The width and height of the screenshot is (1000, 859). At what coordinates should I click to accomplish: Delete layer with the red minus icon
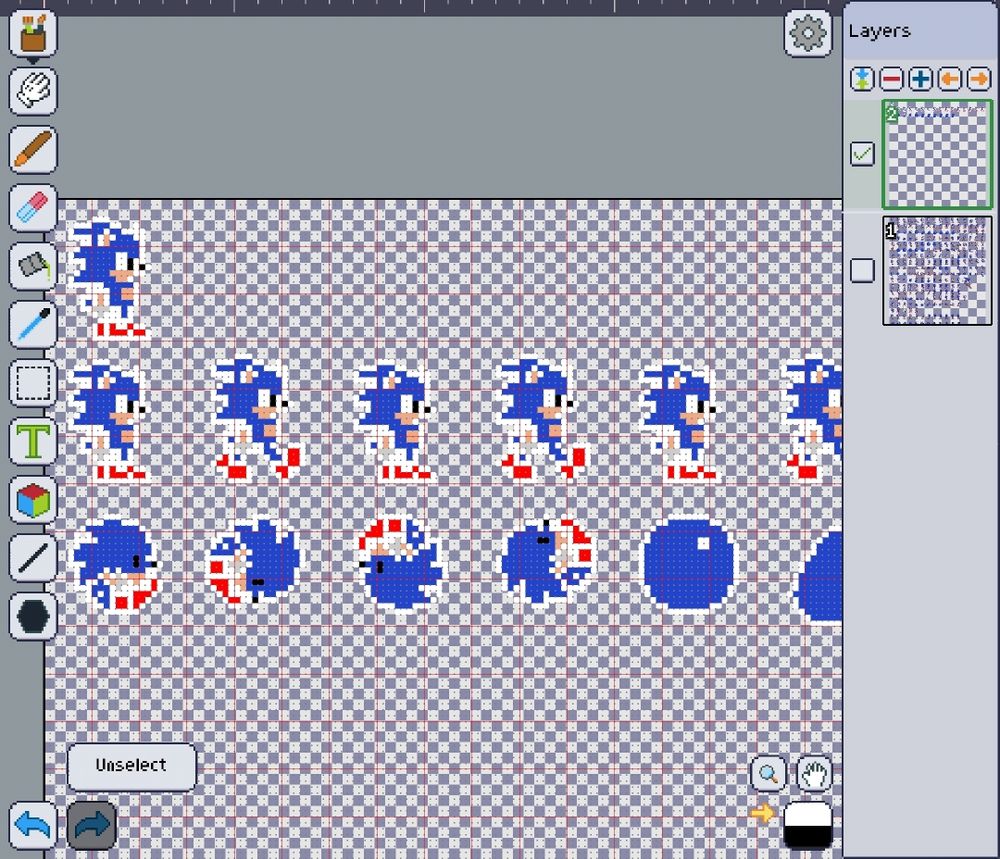click(x=892, y=79)
